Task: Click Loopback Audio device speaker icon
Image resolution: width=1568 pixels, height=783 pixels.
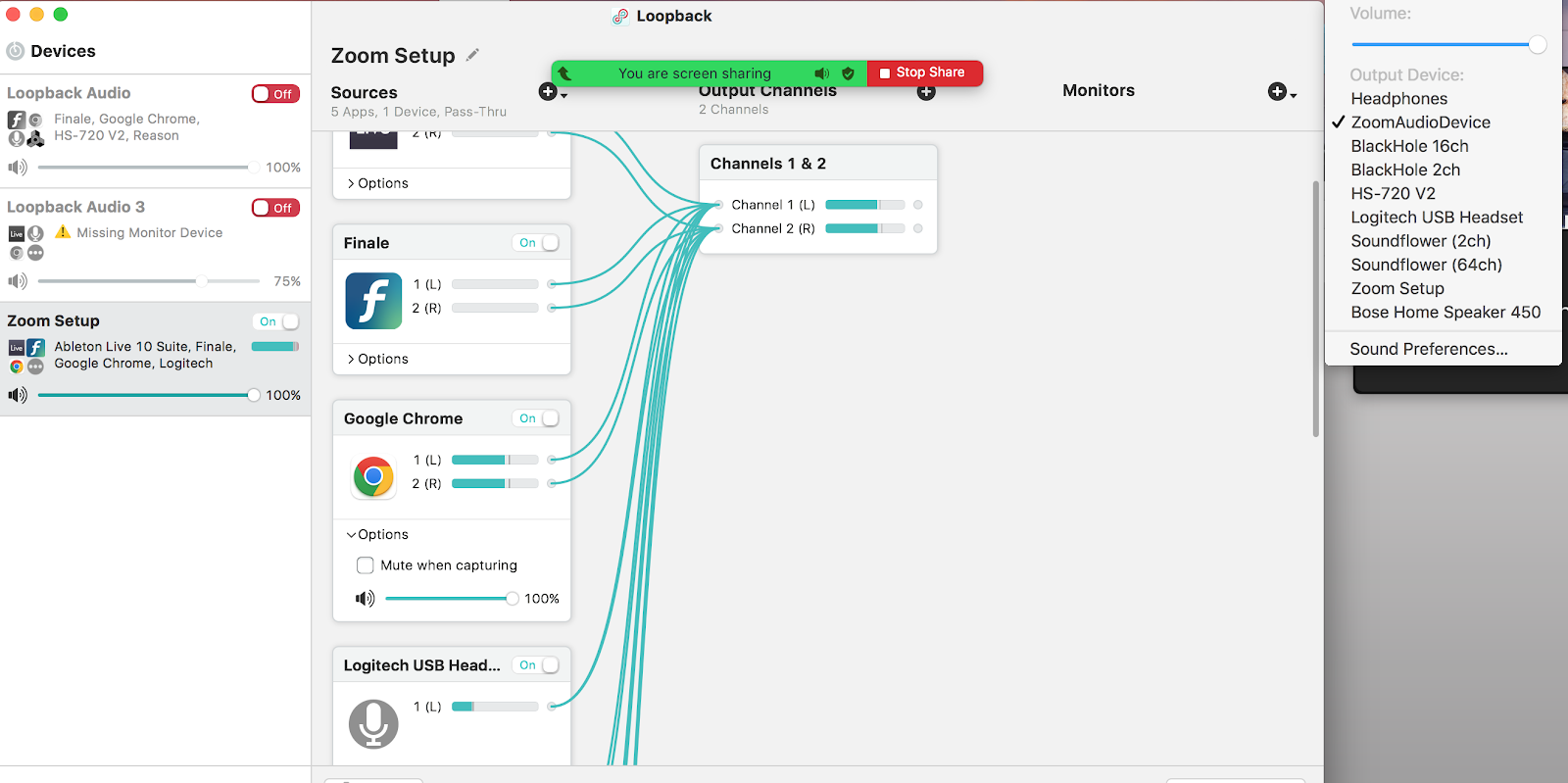Action: pyautogui.click(x=18, y=168)
